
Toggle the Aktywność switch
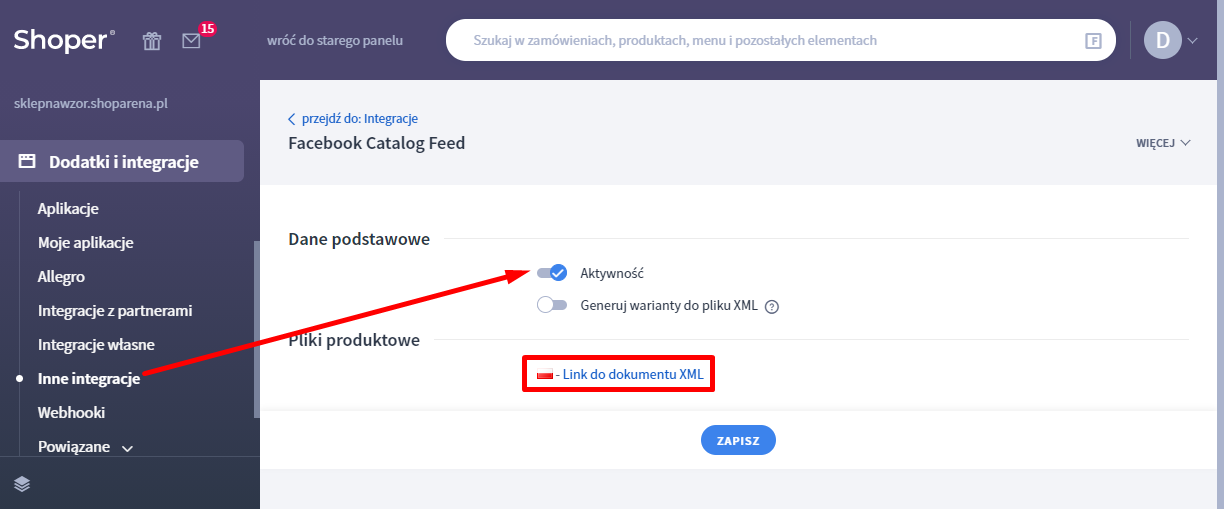pos(552,273)
